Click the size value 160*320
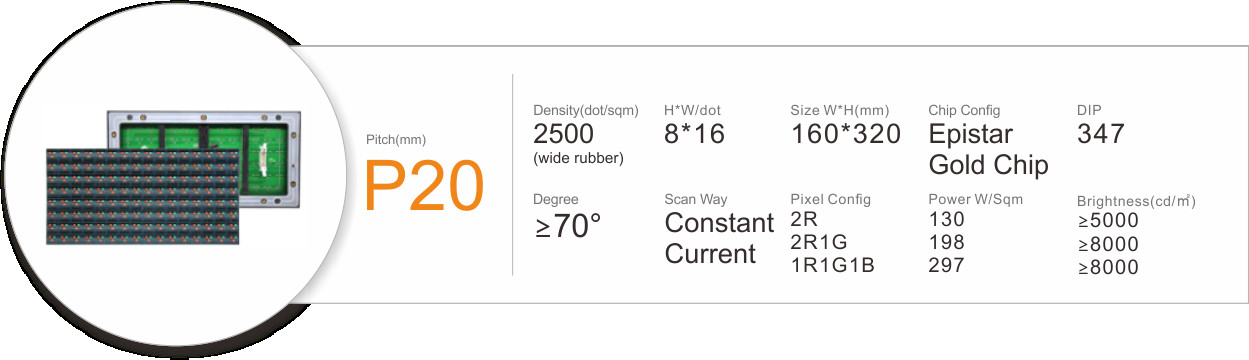1249x360 pixels. pos(846,134)
